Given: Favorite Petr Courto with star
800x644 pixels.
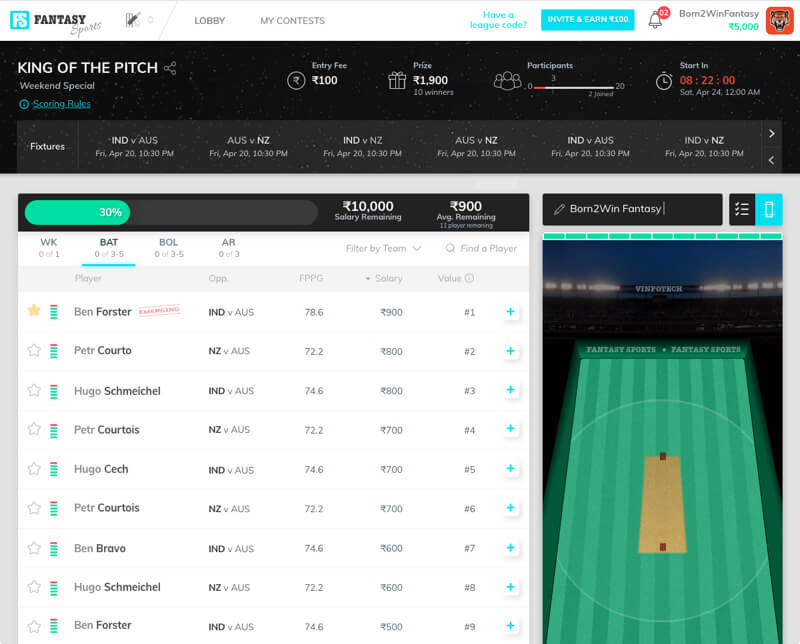Looking at the screenshot, I should click(x=34, y=351).
